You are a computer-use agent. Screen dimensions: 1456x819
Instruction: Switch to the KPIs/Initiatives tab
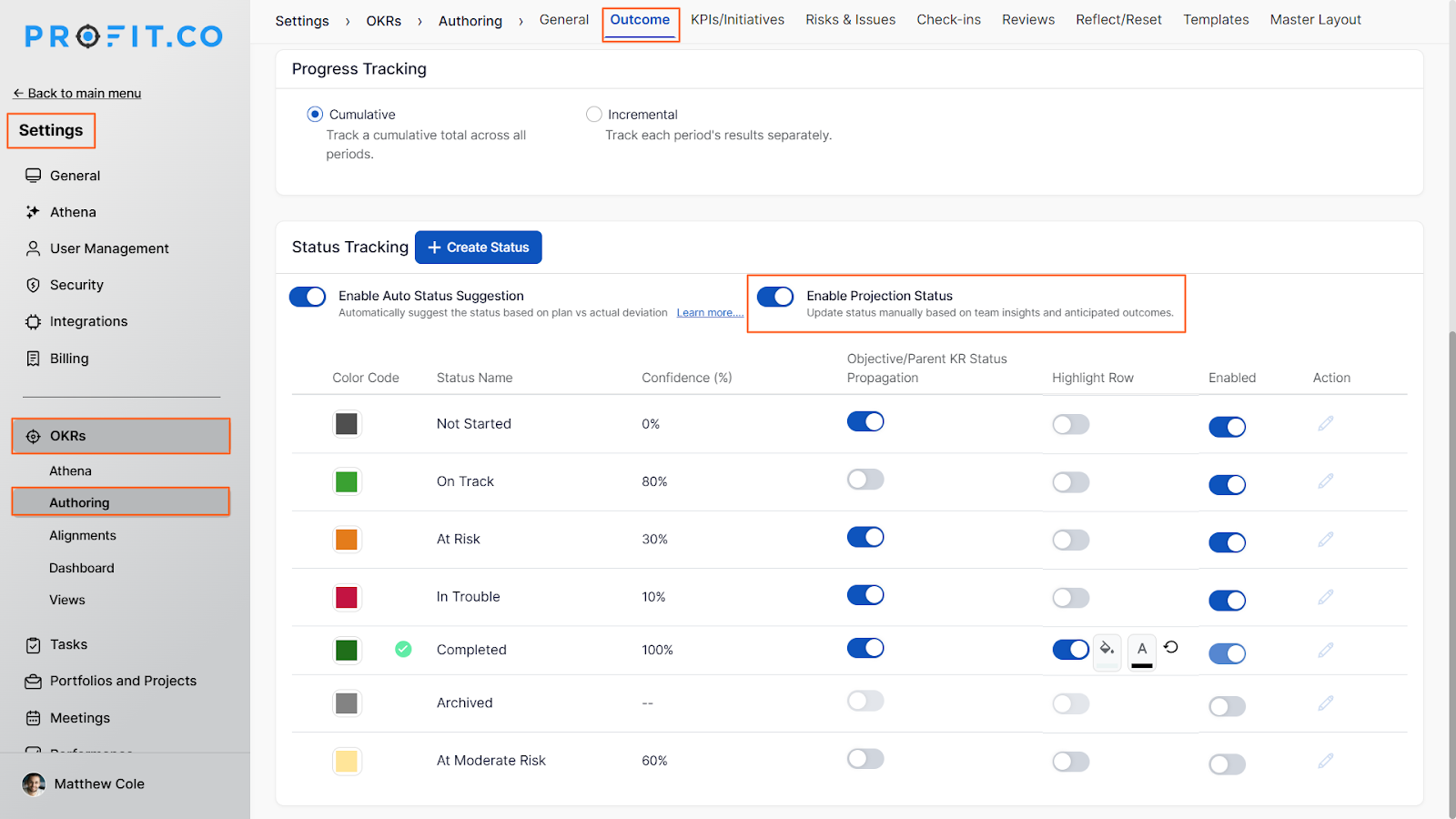tap(737, 20)
